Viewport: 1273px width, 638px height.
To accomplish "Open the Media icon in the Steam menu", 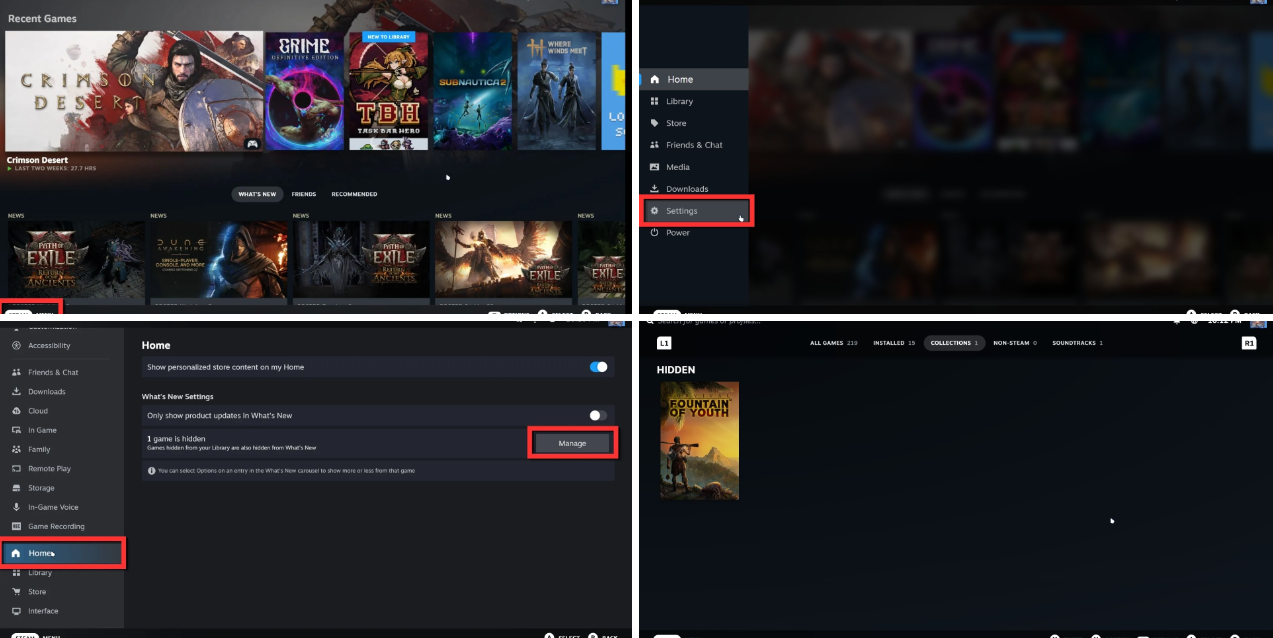I will coord(654,167).
